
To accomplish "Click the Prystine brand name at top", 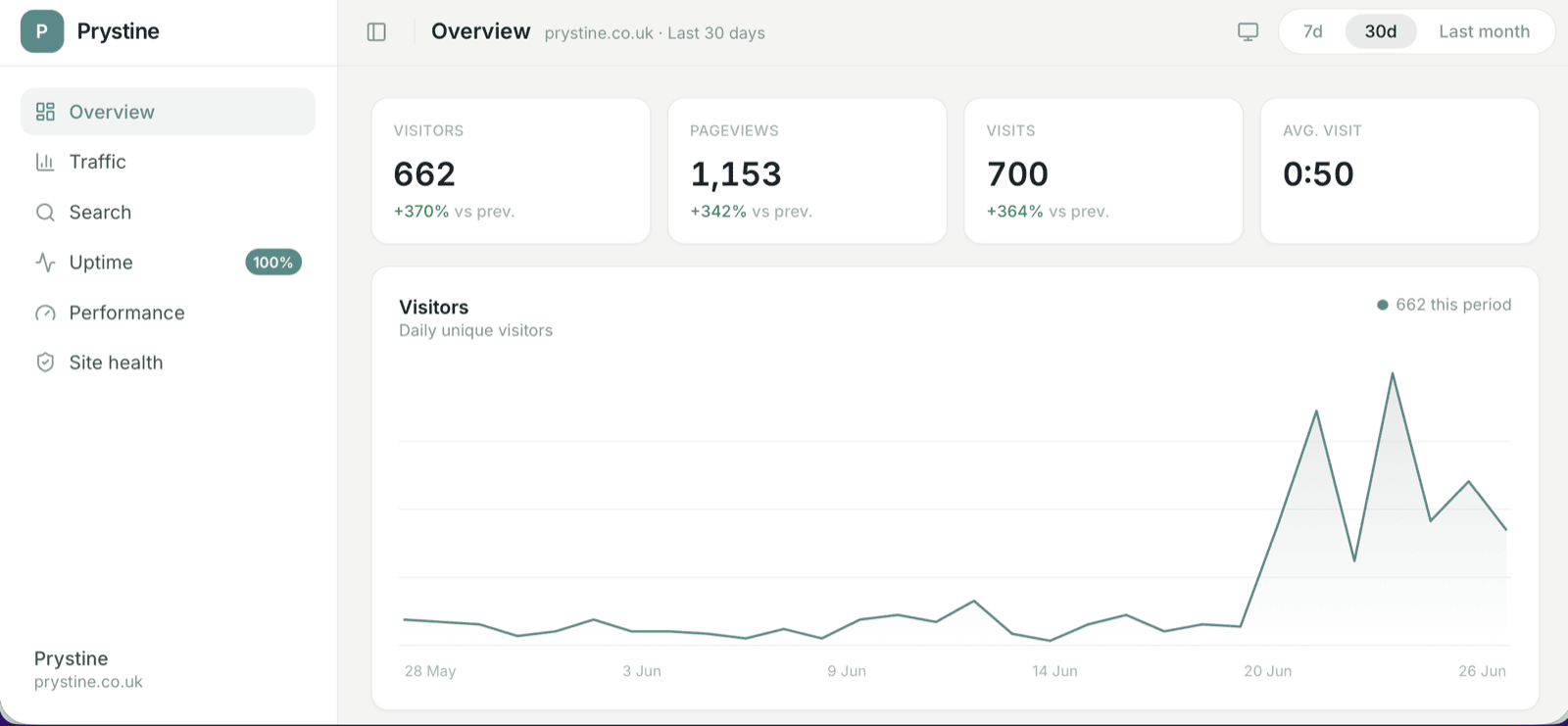I will [118, 31].
